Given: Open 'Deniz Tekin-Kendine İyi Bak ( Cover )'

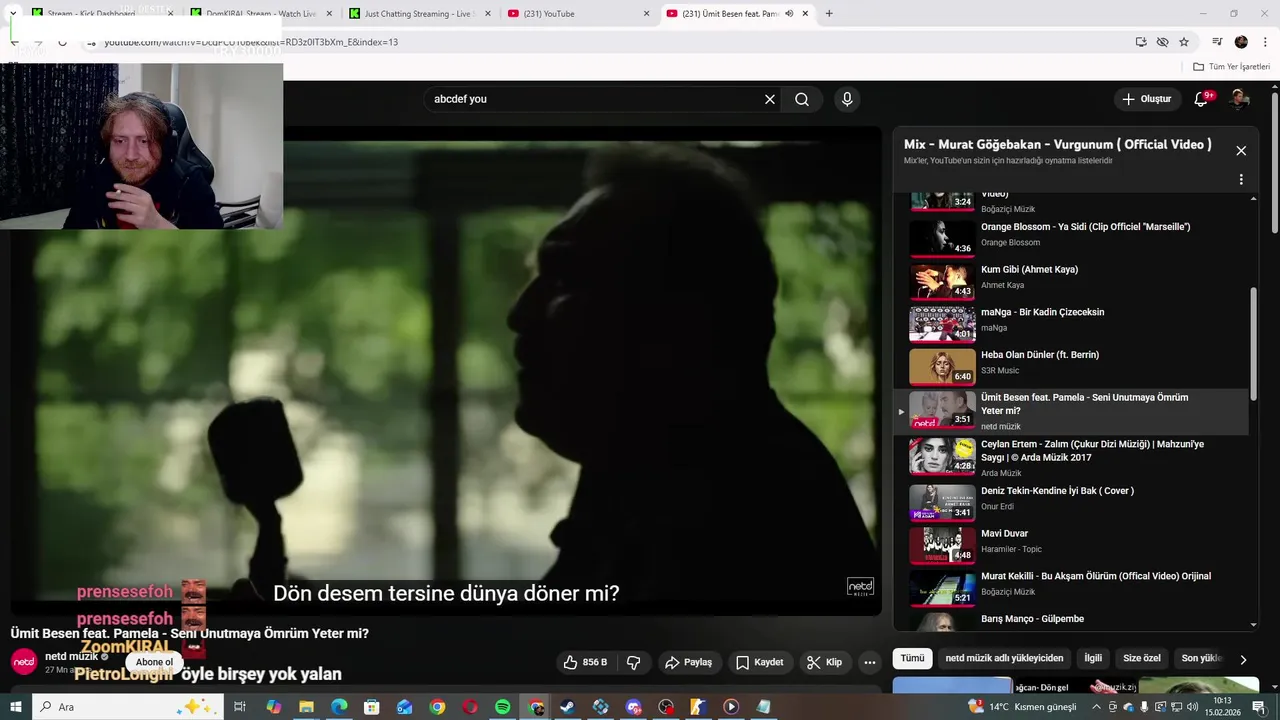Looking at the screenshot, I should pos(1057,491).
